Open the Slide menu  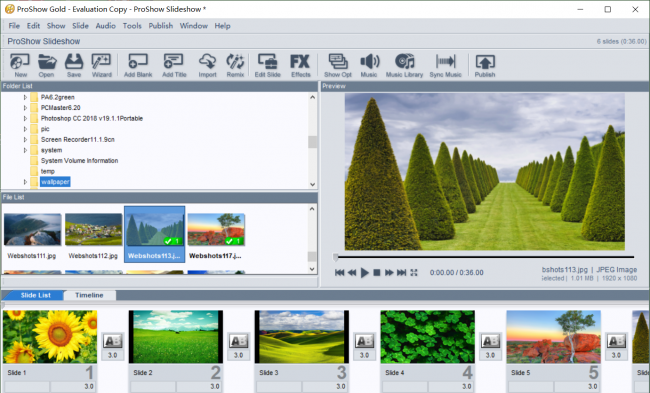pos(80,26)
